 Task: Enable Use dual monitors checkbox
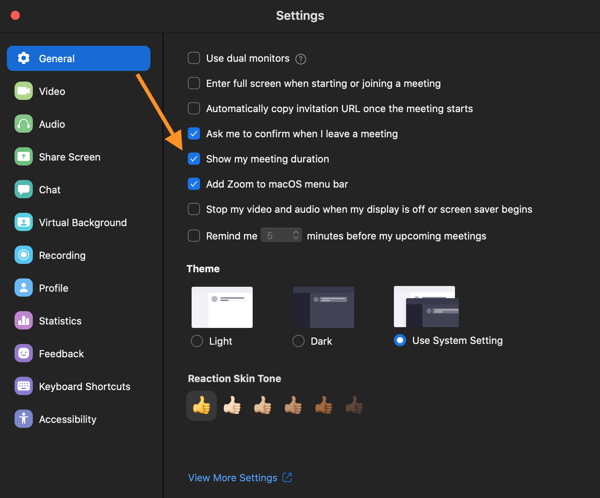pyautogui.click(x=194, y=58)
